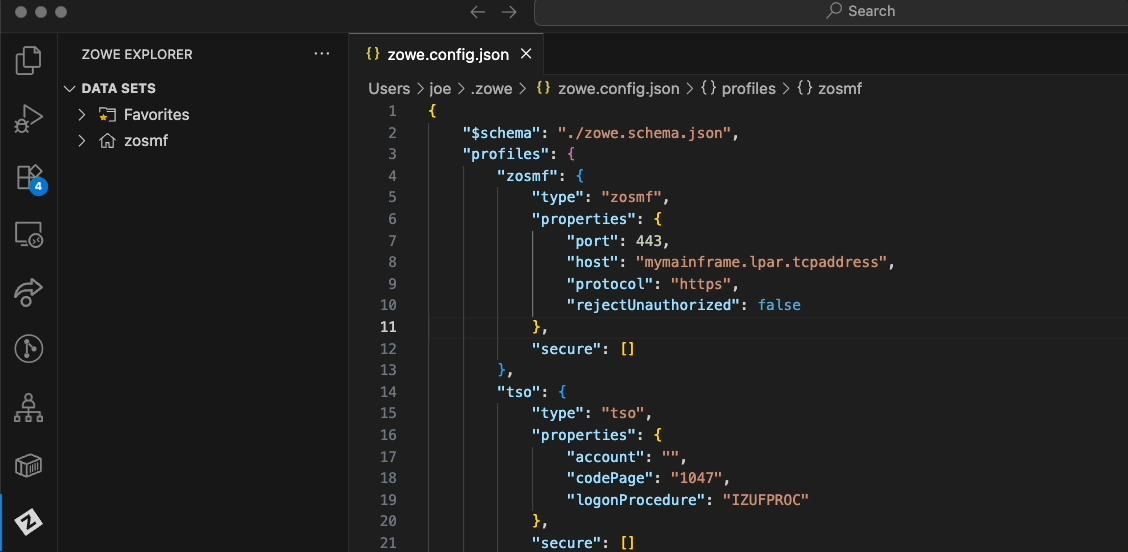Select the Favorites star folder icon

(107, 114)
